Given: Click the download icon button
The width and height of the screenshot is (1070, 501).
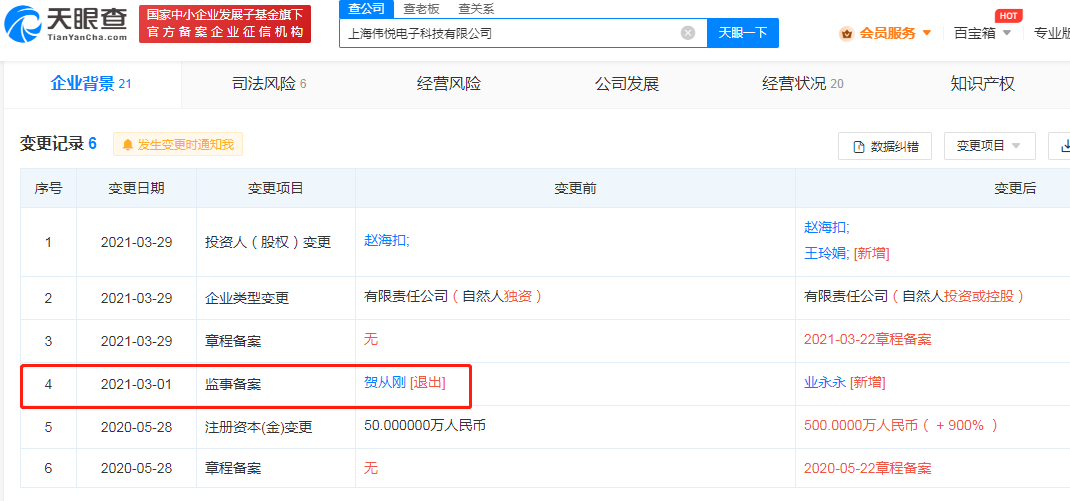Looking at the screenshot, I should pos(1061,146).
